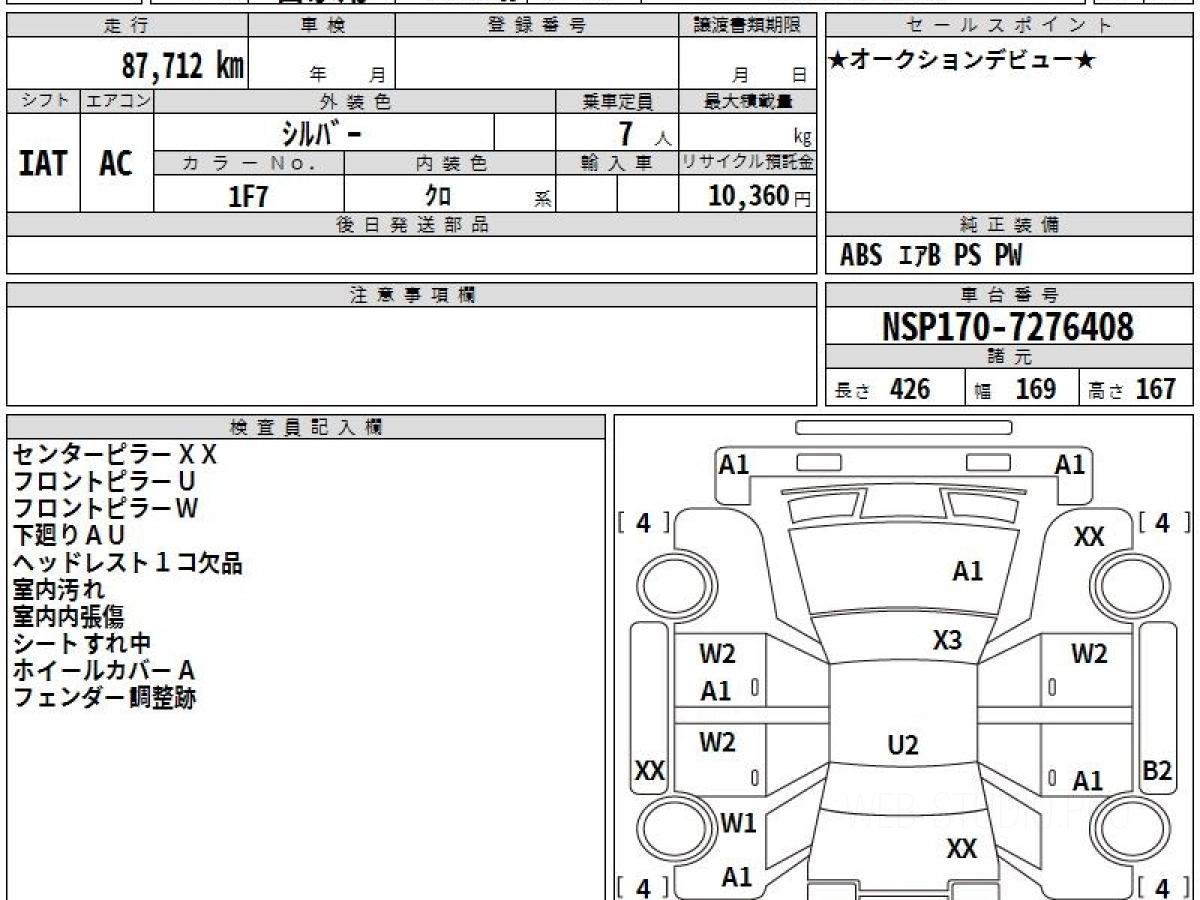Select the note ホイールカバーA
The height and width of the screenshot is (900, 1200).
(x=103, y=671)
